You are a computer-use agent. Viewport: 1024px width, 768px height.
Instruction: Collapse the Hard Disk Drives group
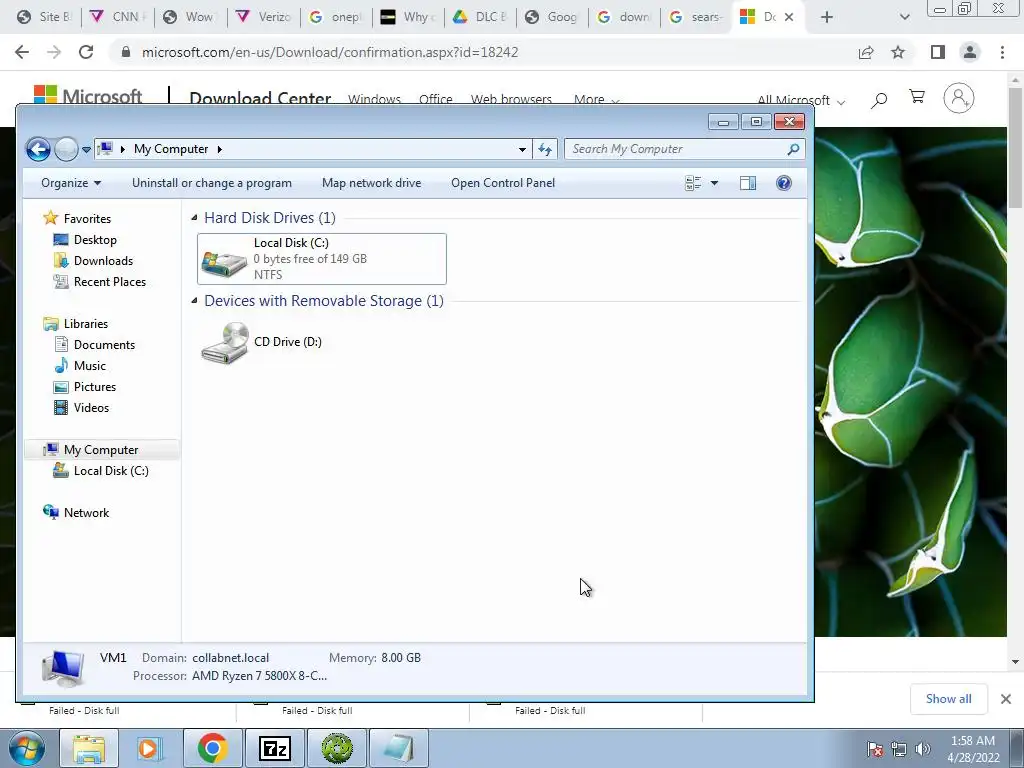[x=194, y=217]
